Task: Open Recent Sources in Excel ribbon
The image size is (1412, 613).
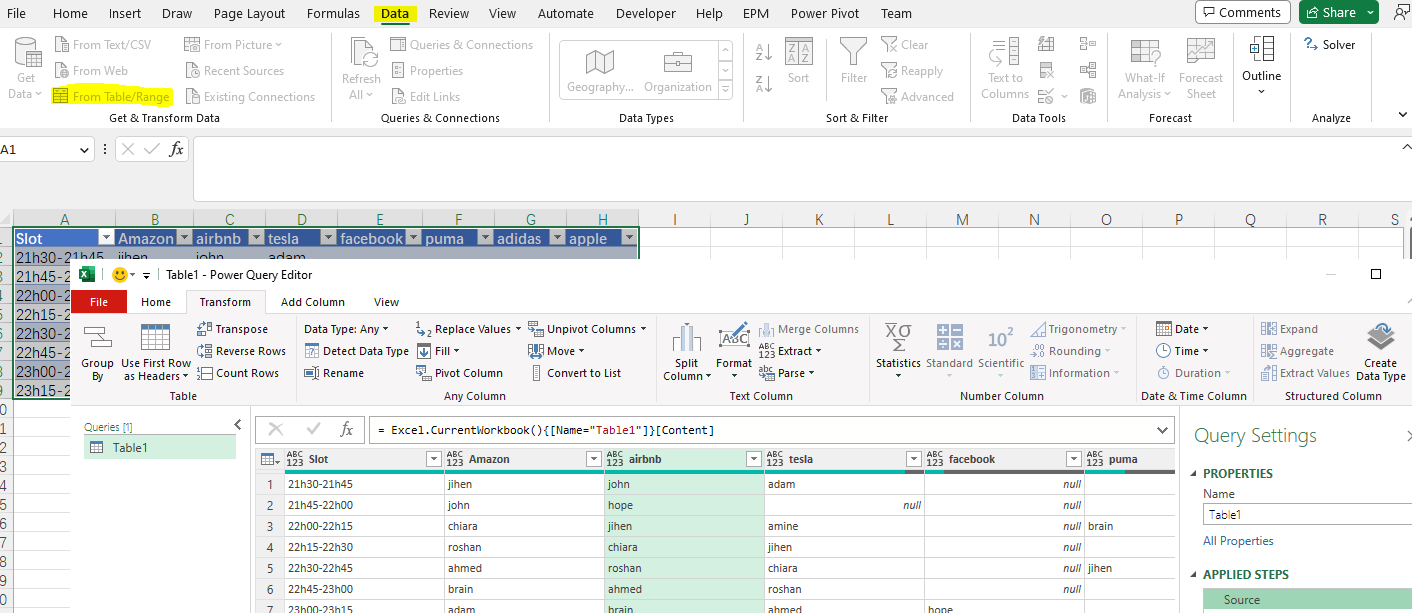Action: [234, 71]
